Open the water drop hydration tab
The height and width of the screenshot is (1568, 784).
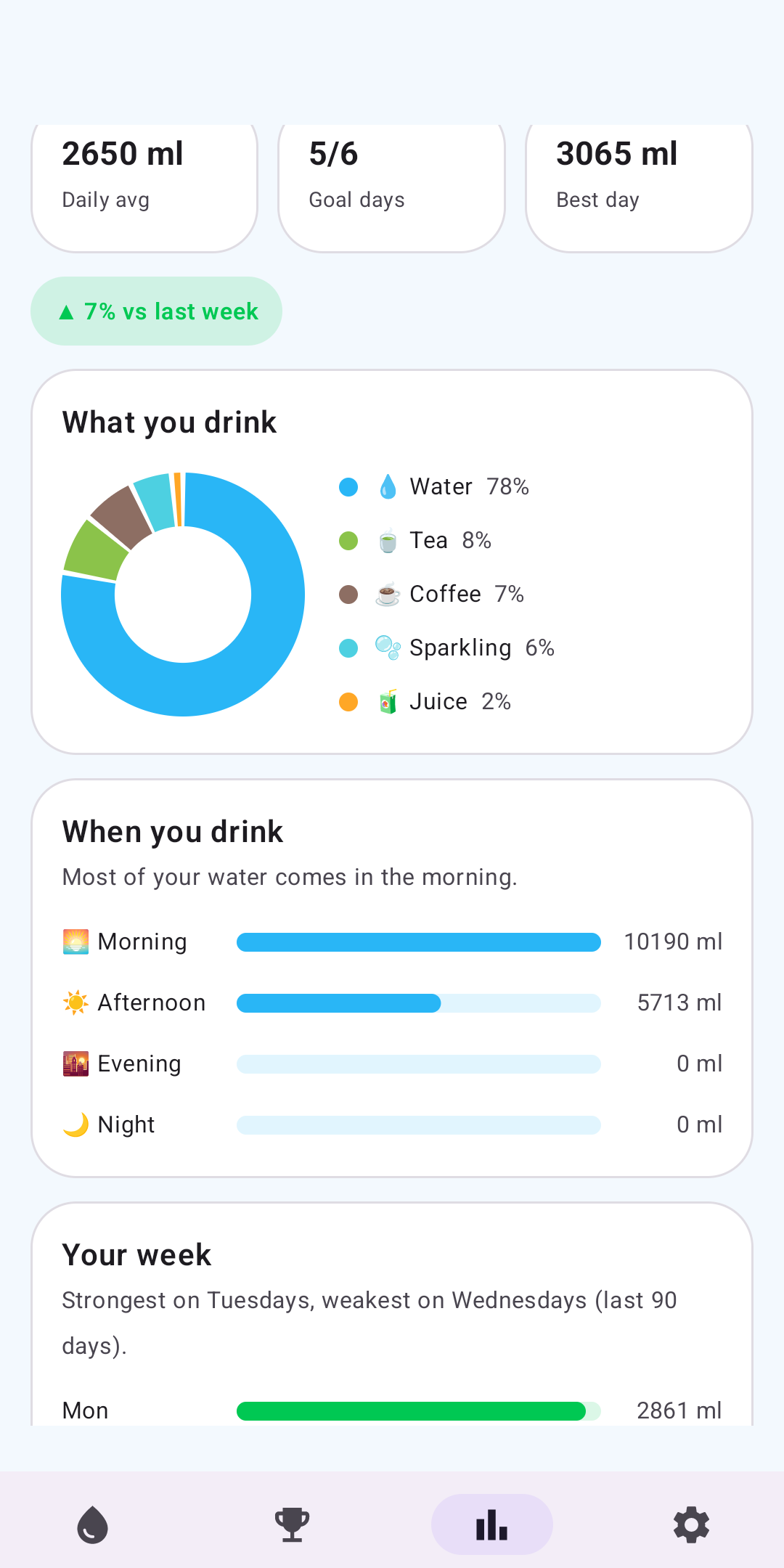pyautogui.click(x=92, y=1524)
